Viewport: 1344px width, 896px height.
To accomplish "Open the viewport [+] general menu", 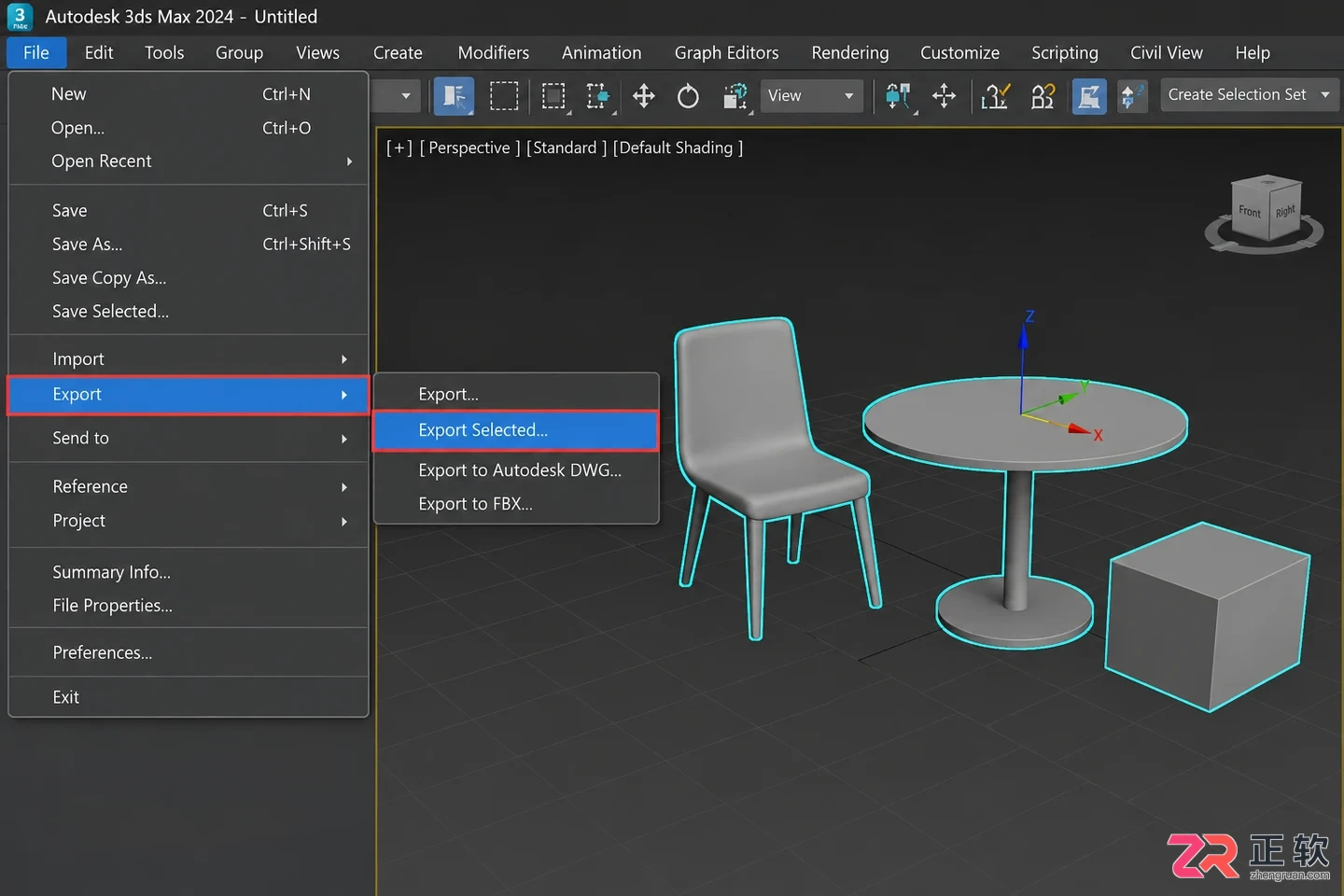I will coord(399,148).
